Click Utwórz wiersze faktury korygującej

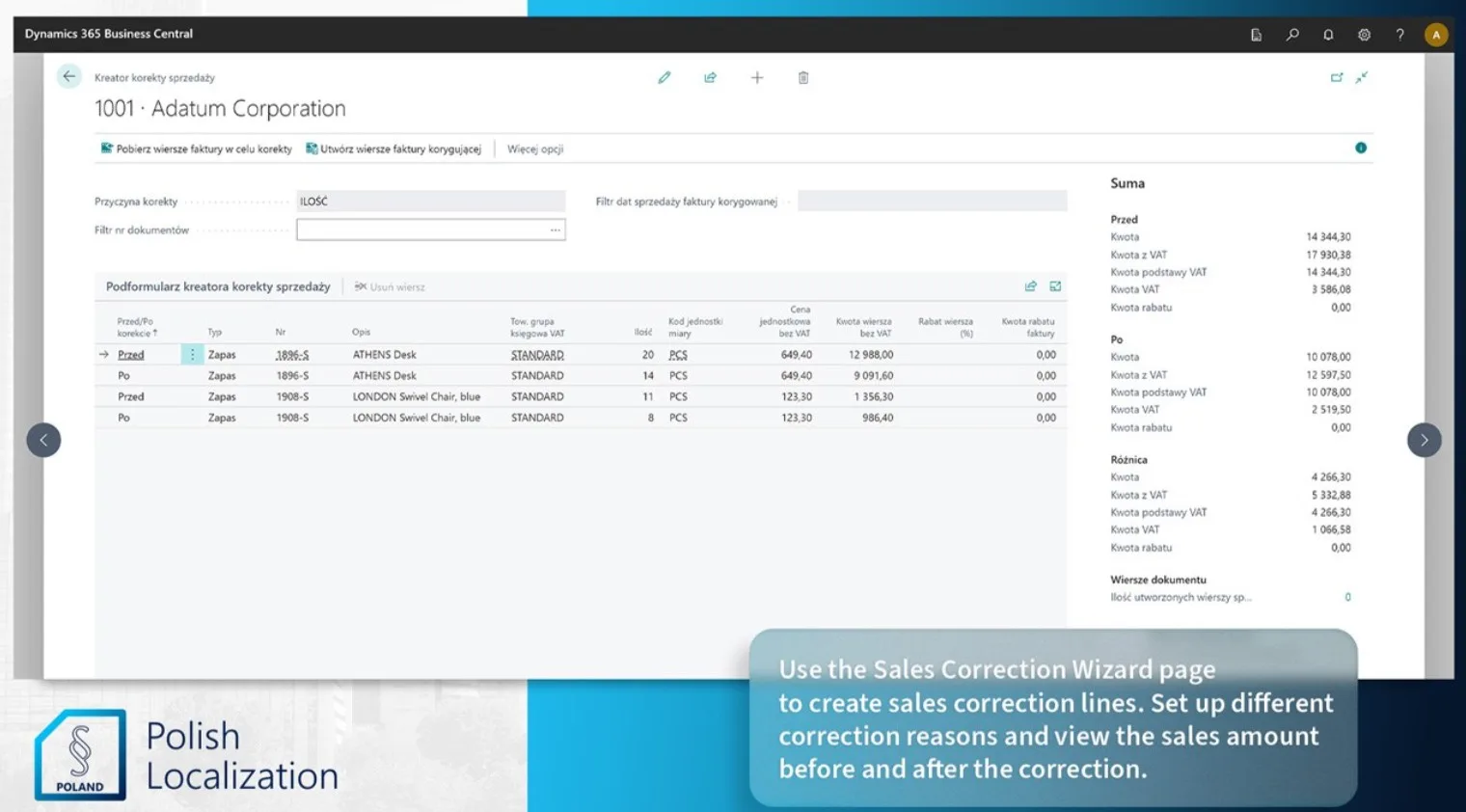394,149
